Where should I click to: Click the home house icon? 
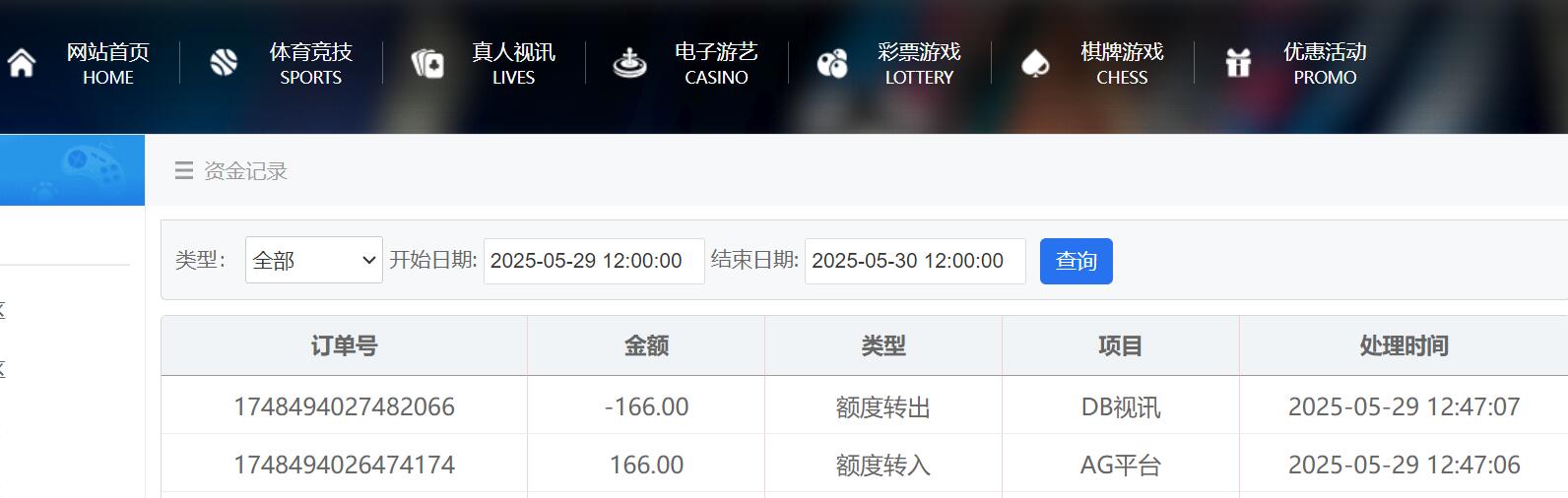22,63
